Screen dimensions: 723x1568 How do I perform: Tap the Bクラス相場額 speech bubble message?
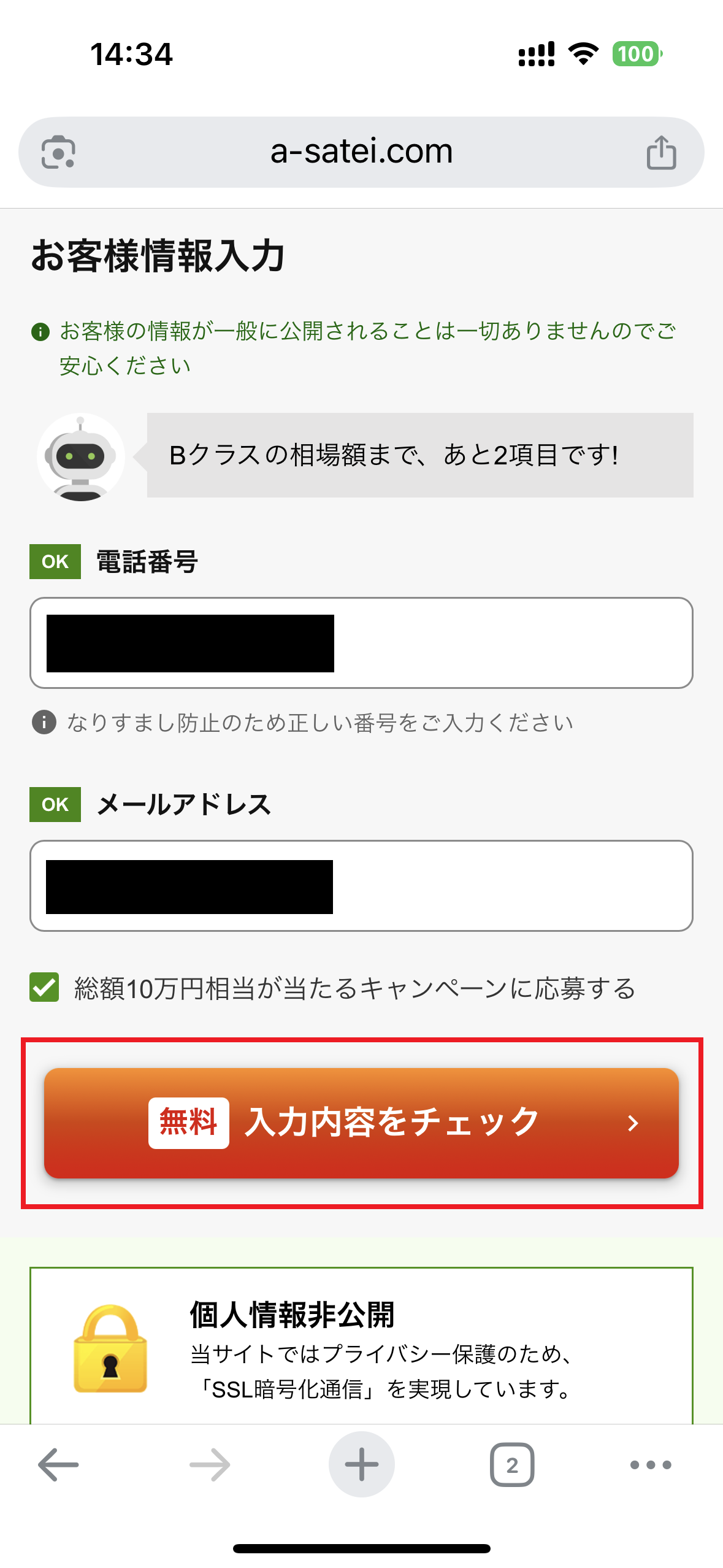[419, 455]
